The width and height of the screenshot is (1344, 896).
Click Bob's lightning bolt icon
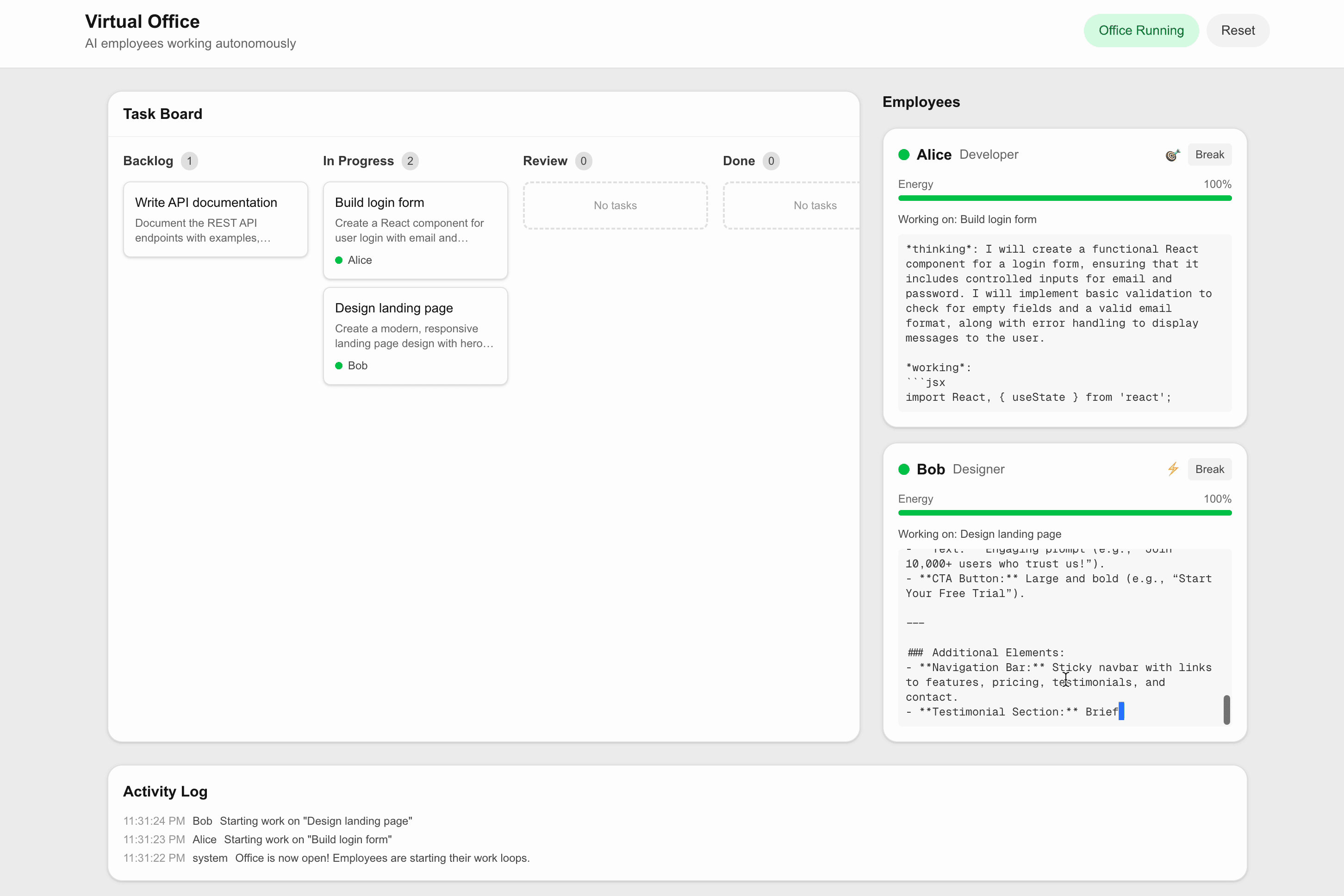pyautogui.click(x=1173, y=469)
